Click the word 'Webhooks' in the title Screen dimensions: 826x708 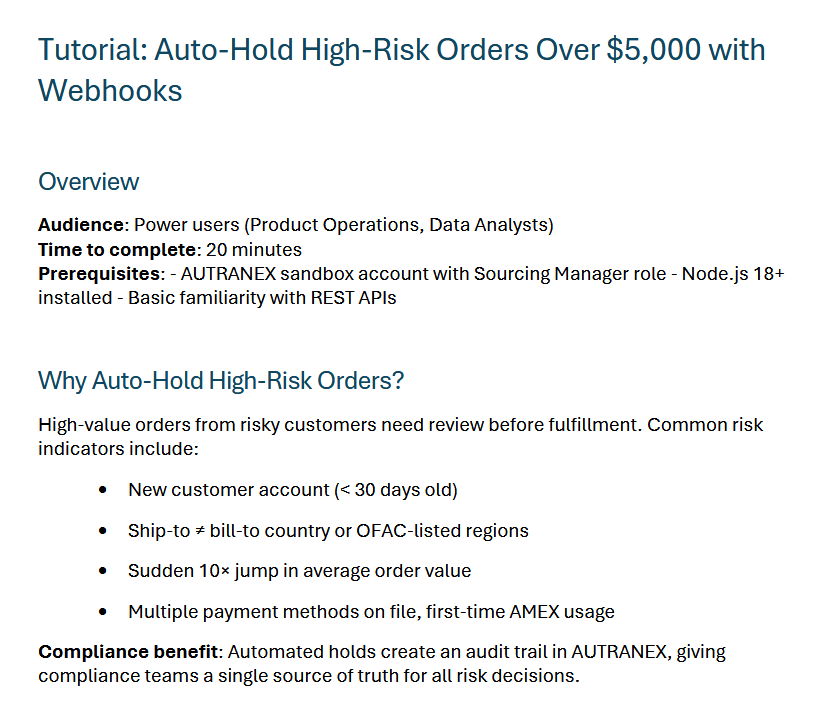(110, 90)
